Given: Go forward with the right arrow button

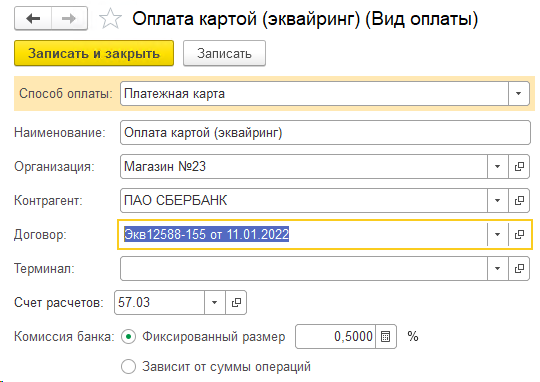Looking at the screenshot, I should (x=69, y=19).
